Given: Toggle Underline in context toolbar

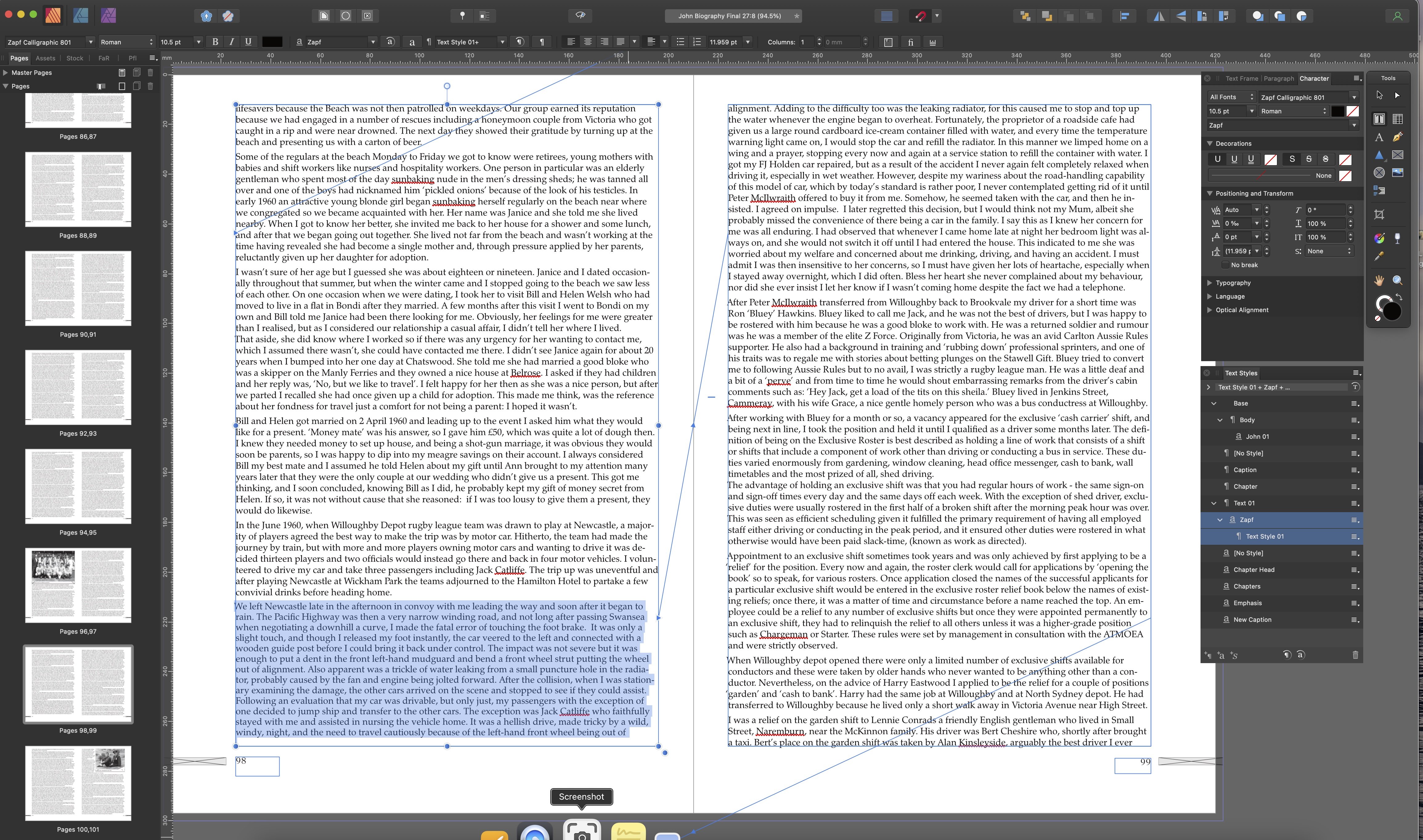Looking at the screenshot, I should [x=248, y=42].
